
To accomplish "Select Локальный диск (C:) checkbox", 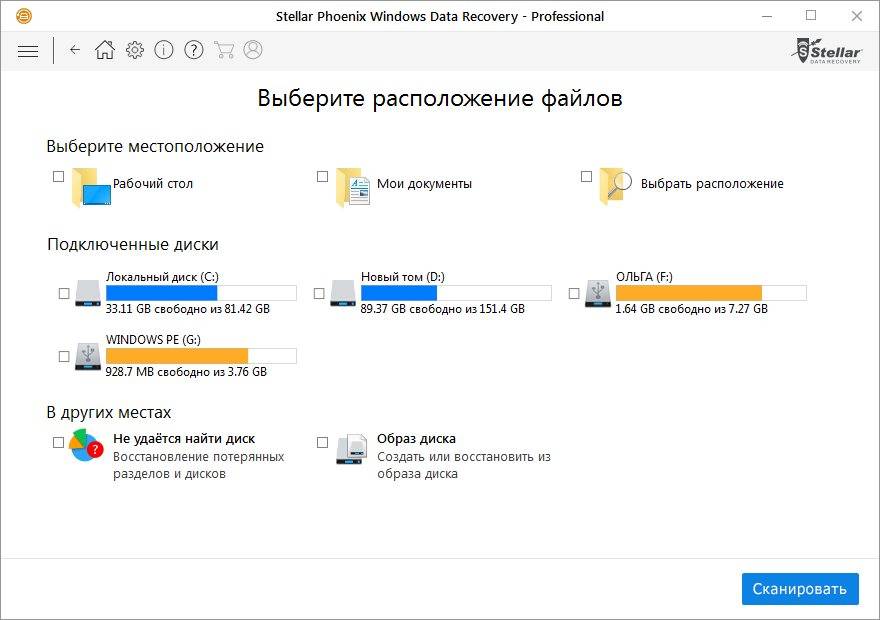I will [x=65, y=293].
